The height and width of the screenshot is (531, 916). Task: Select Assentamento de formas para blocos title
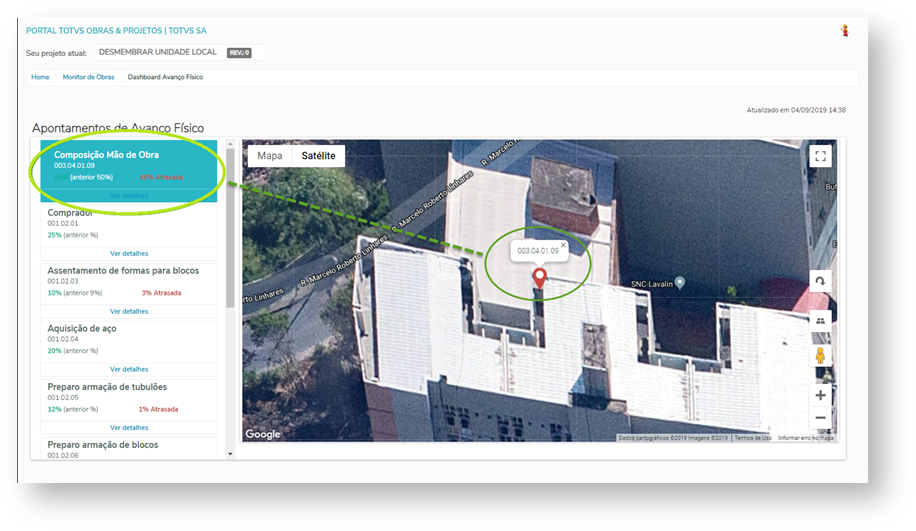[x=123, y=270]
